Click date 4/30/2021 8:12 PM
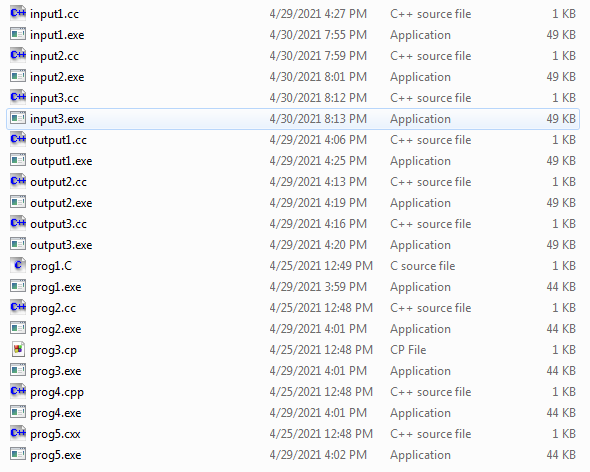The width and height of the screenshot is (590, 472). tap(318, 98)
